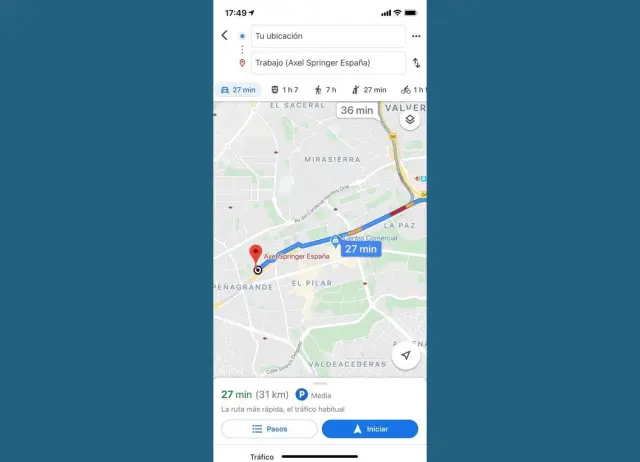This screenshot has width=640, height=462.
Task: Tap the red Axel Springer España destination pin
Action: point(256,255)
